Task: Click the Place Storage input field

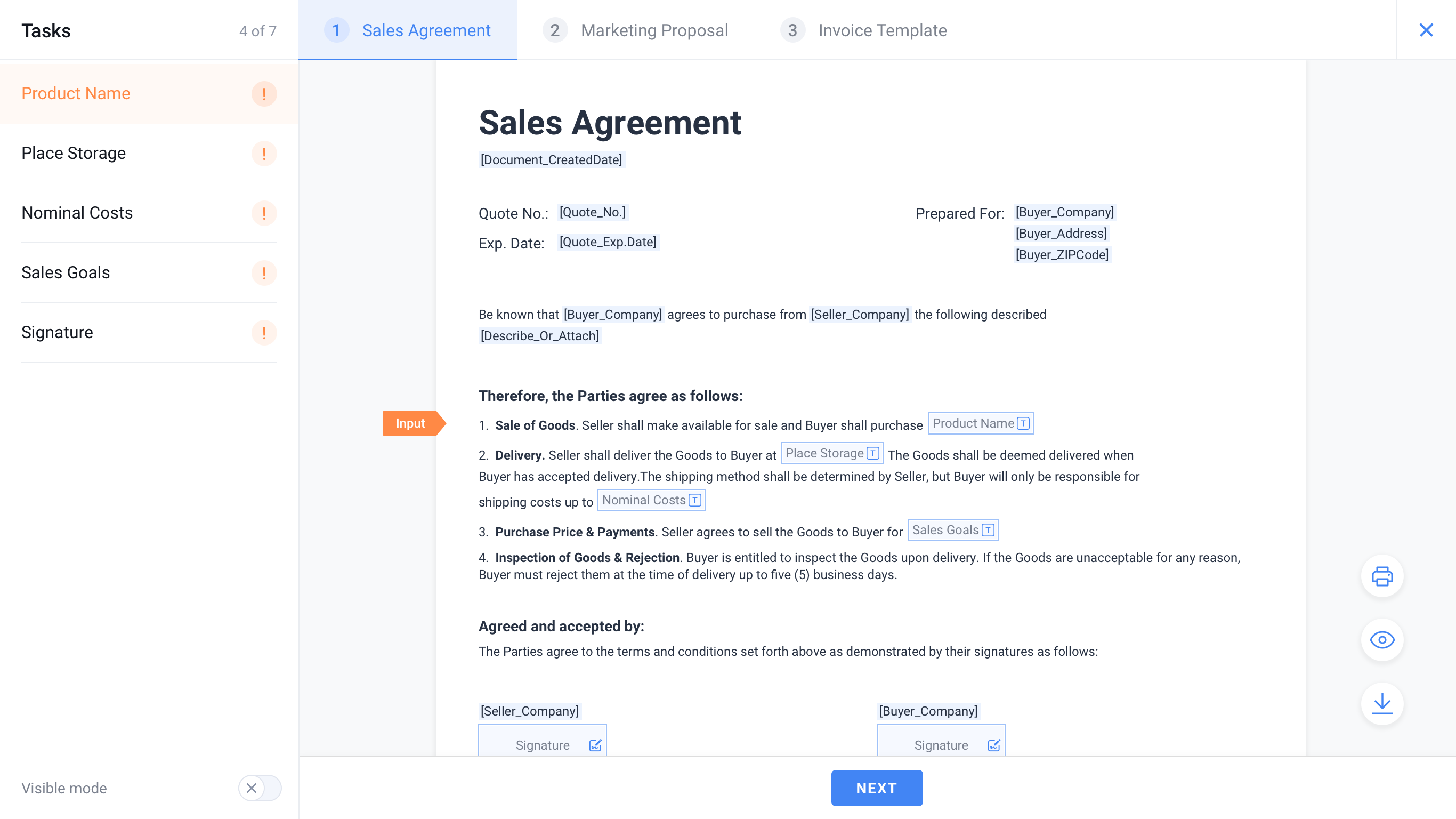Action: pos(831,454)
